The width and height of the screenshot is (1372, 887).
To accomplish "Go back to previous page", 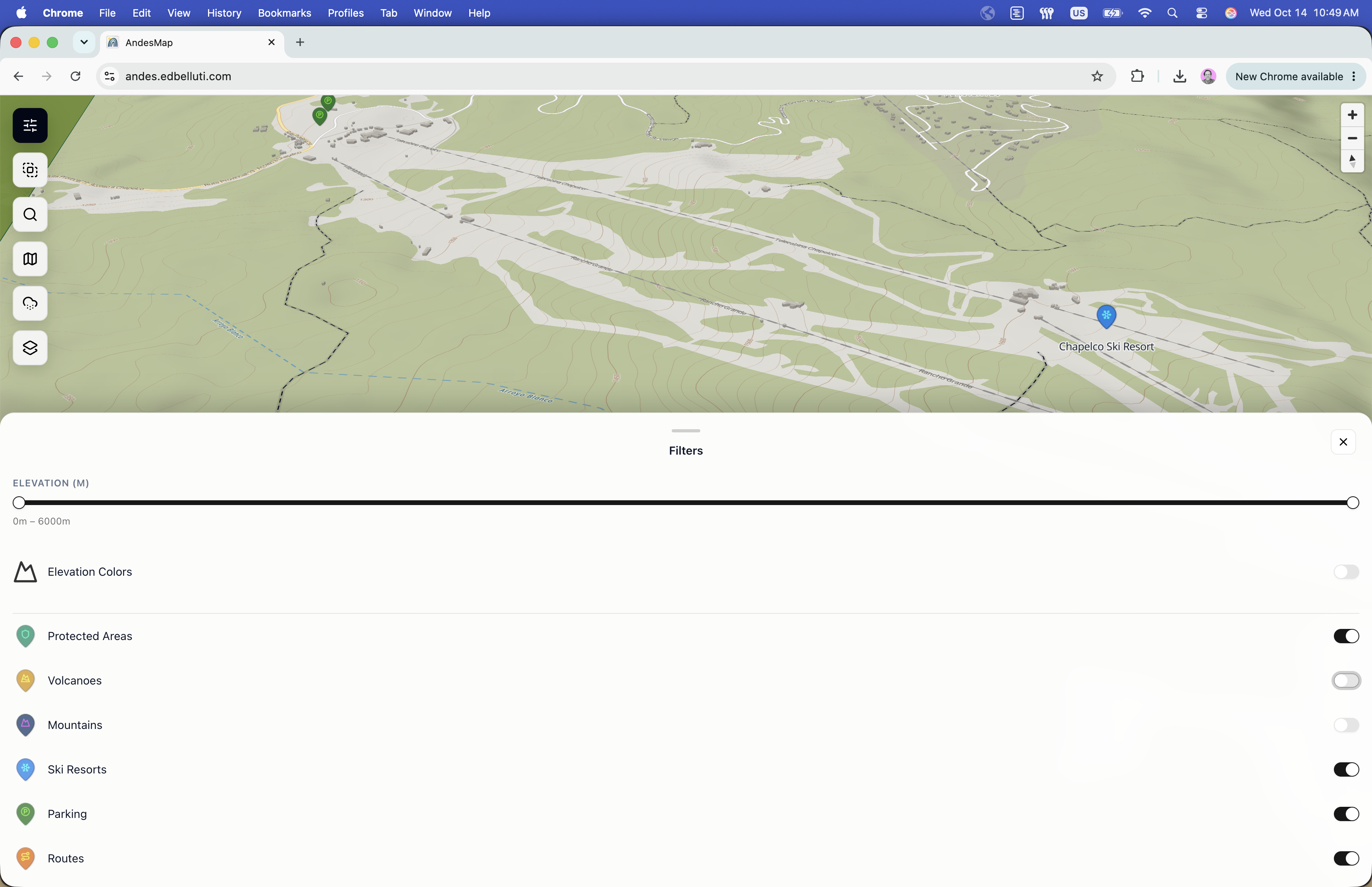I will (18, 76).
